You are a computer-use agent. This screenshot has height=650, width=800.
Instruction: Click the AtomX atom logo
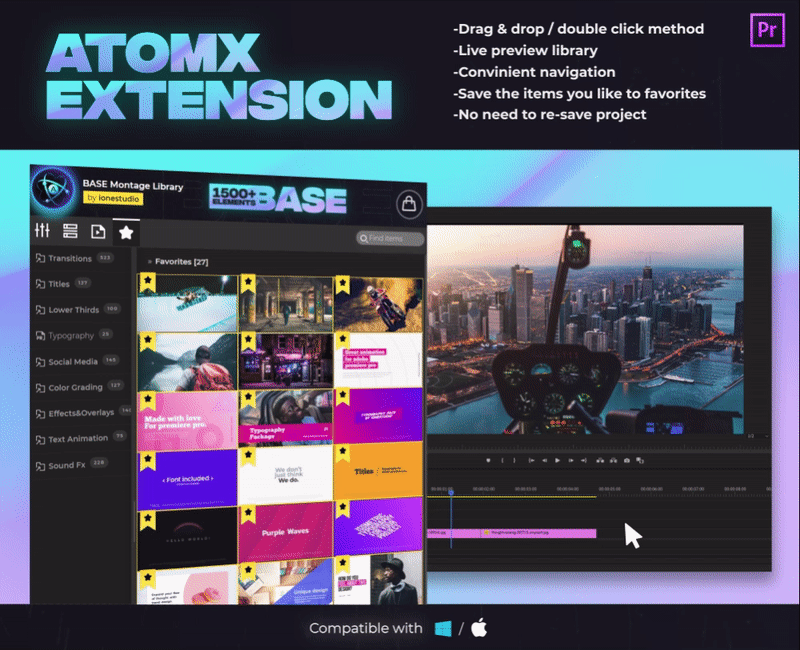point(49,189)
